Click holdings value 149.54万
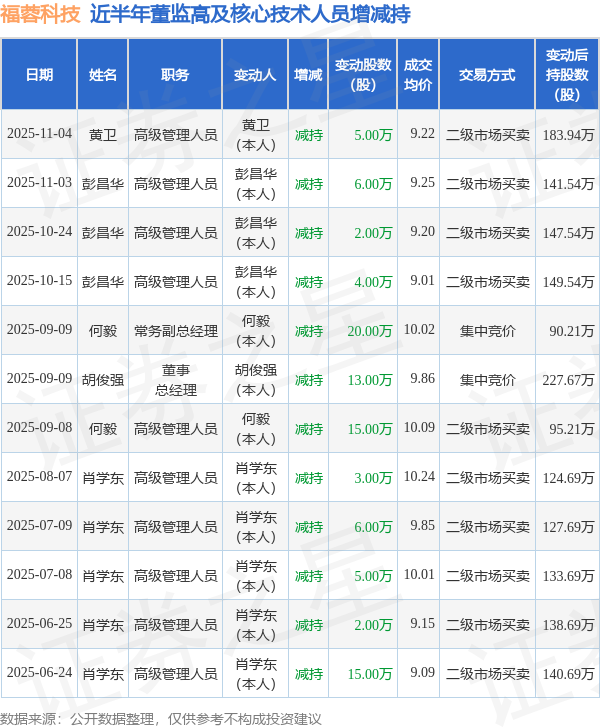This screenshot has height=728, width=600. [x=568, y=282]
